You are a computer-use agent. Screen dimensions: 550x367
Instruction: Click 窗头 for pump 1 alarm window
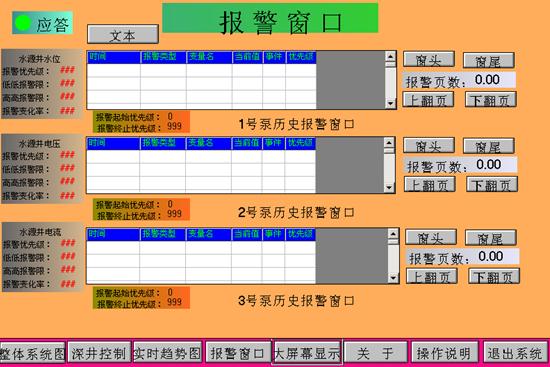429,59
